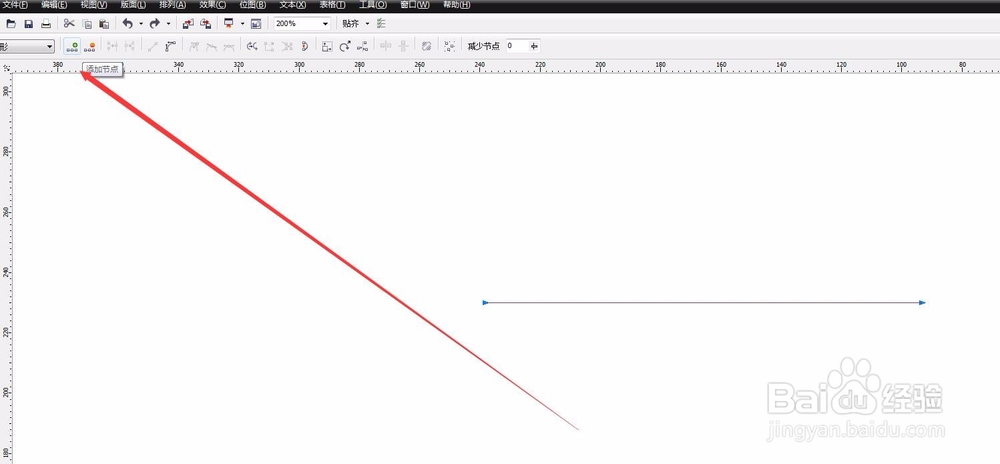The height and width of the screenshot is (464, 1000).
Task: Toggle Reflect Nodes Vertically
Action: 403,46
